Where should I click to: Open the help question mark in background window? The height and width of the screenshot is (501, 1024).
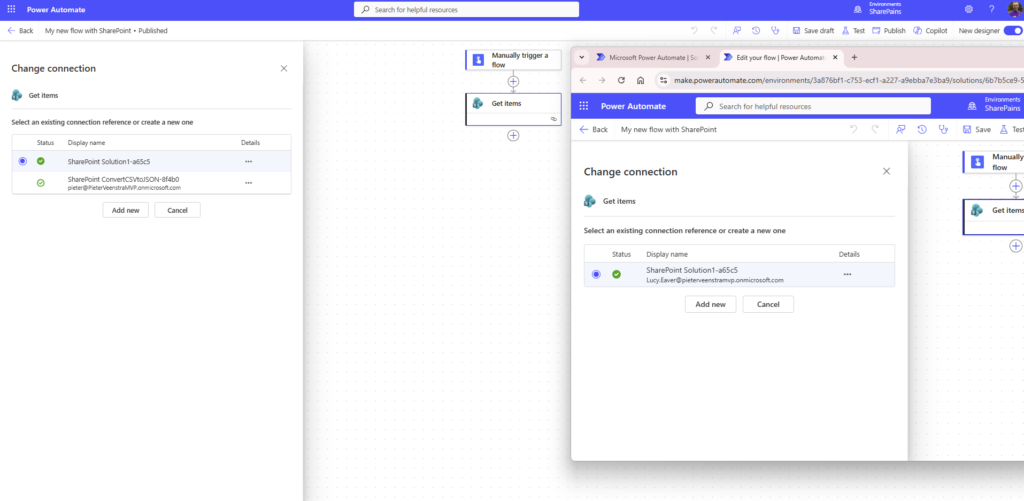[x=991, y=9]
